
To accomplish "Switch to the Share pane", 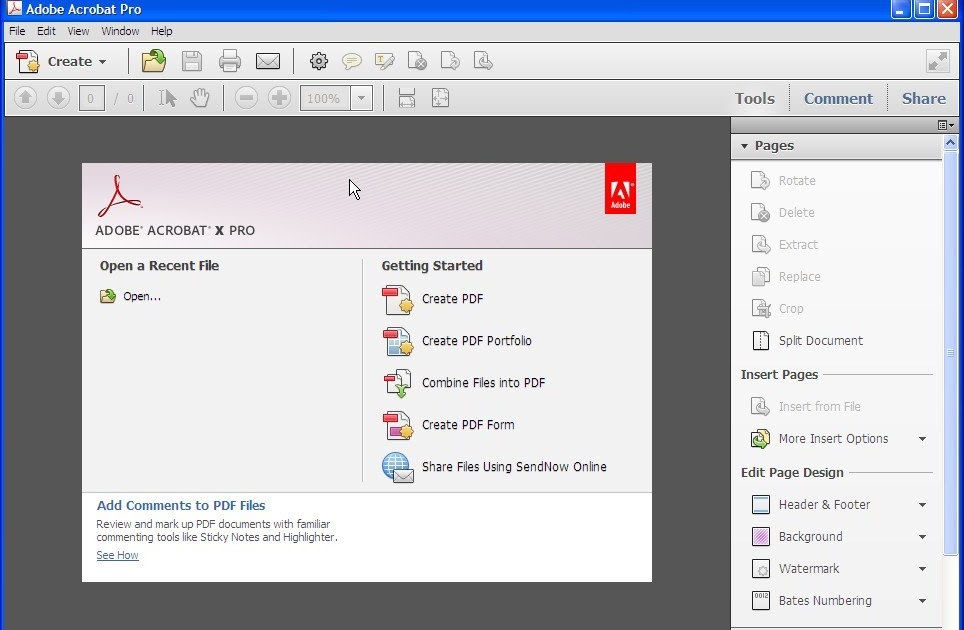I will pos(923,98).
